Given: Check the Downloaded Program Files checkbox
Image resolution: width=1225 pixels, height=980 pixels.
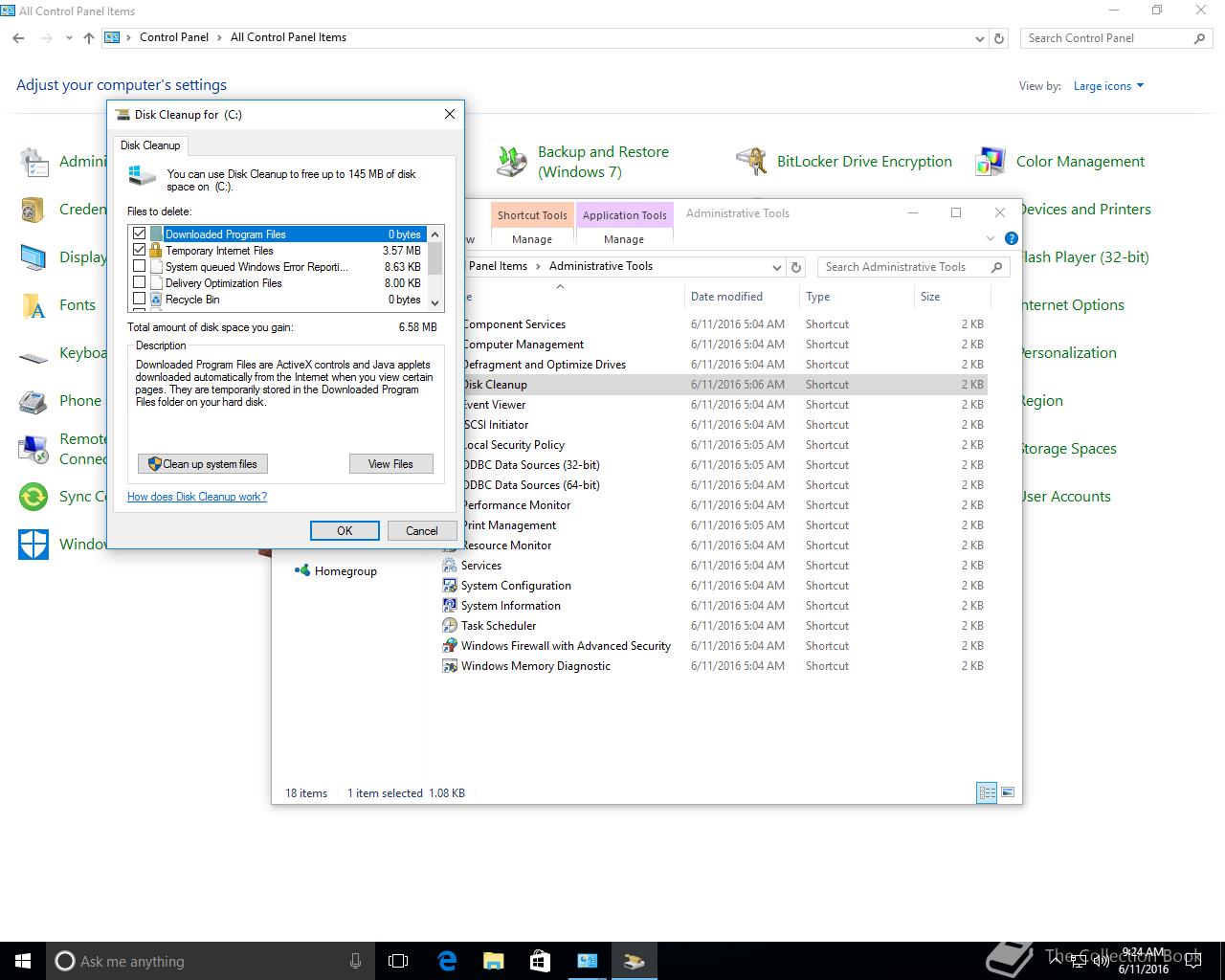Looking at the screenshot, I should 140,234.
